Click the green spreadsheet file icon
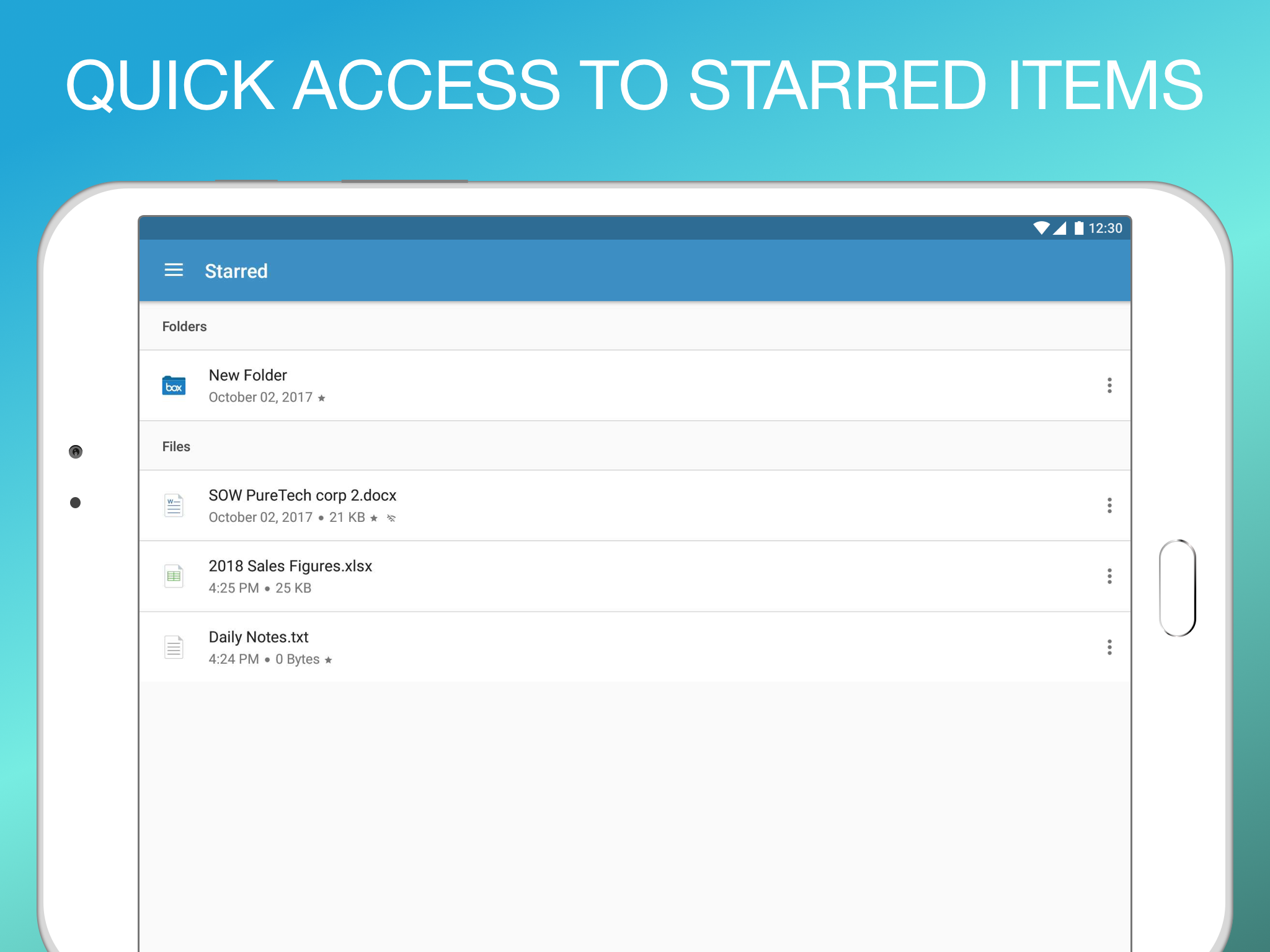Image resolution: width=1270 pixels, height=952 pixels. coord(174,576)
